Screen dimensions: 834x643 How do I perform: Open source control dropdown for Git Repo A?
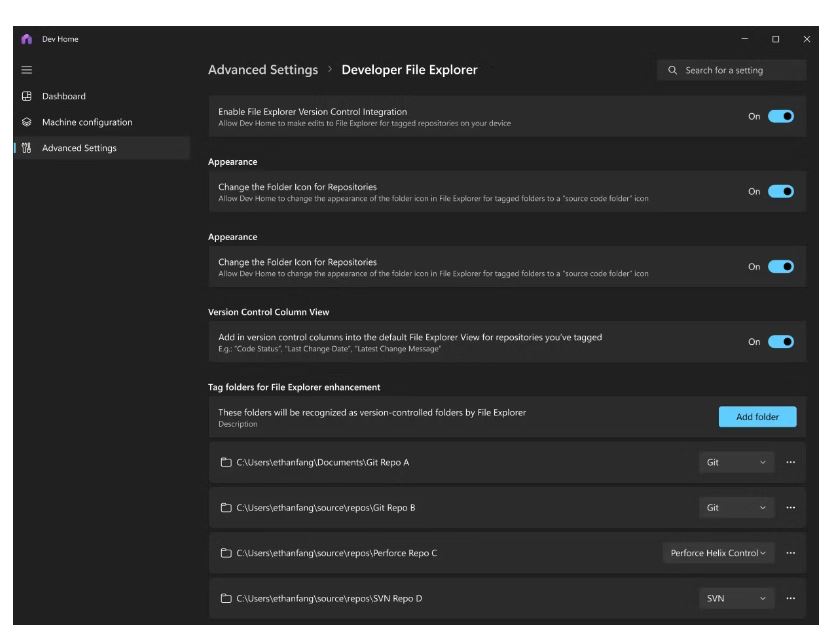coord(736,462)
